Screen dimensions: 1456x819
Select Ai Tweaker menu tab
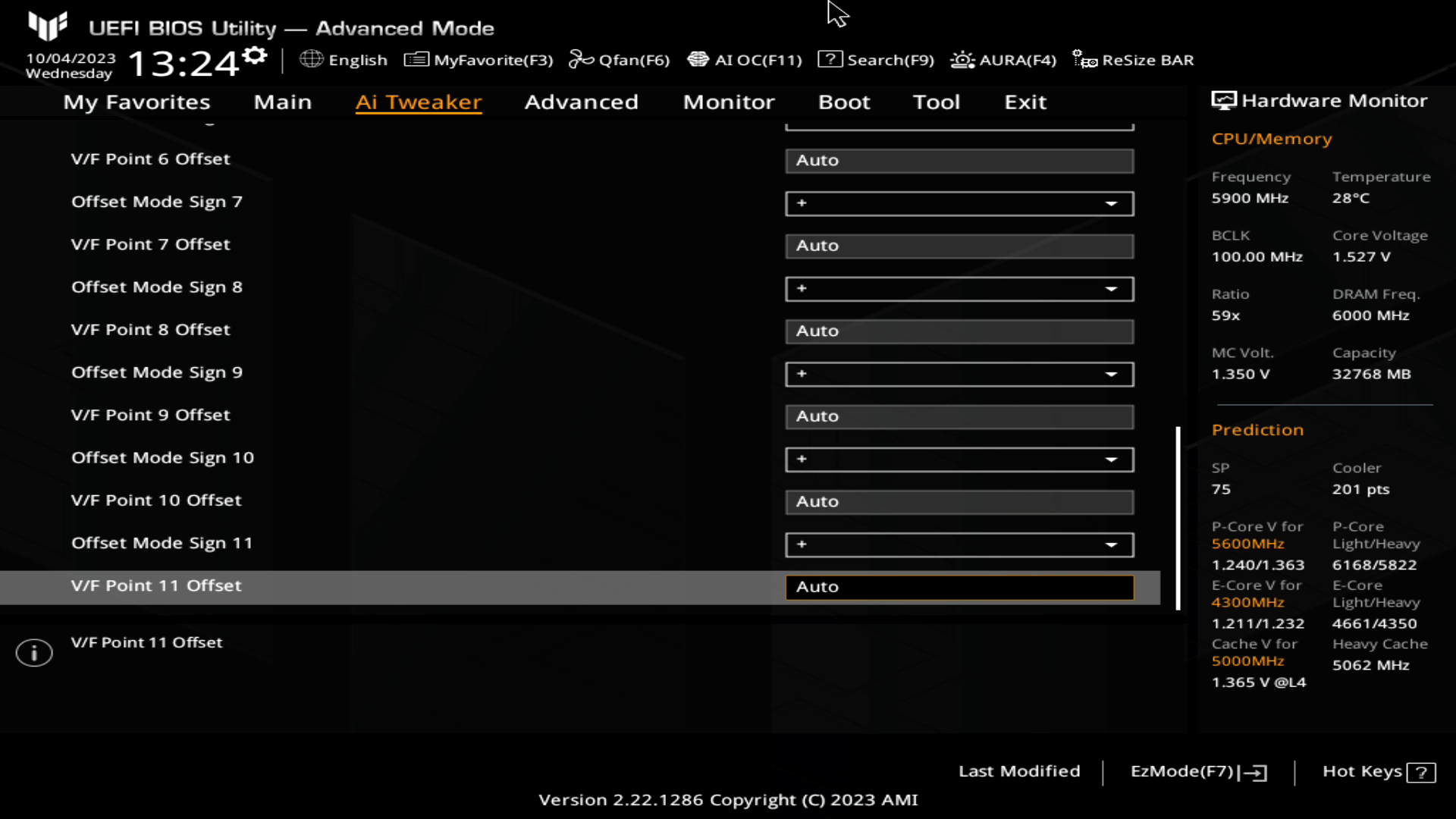click(418, 101)
